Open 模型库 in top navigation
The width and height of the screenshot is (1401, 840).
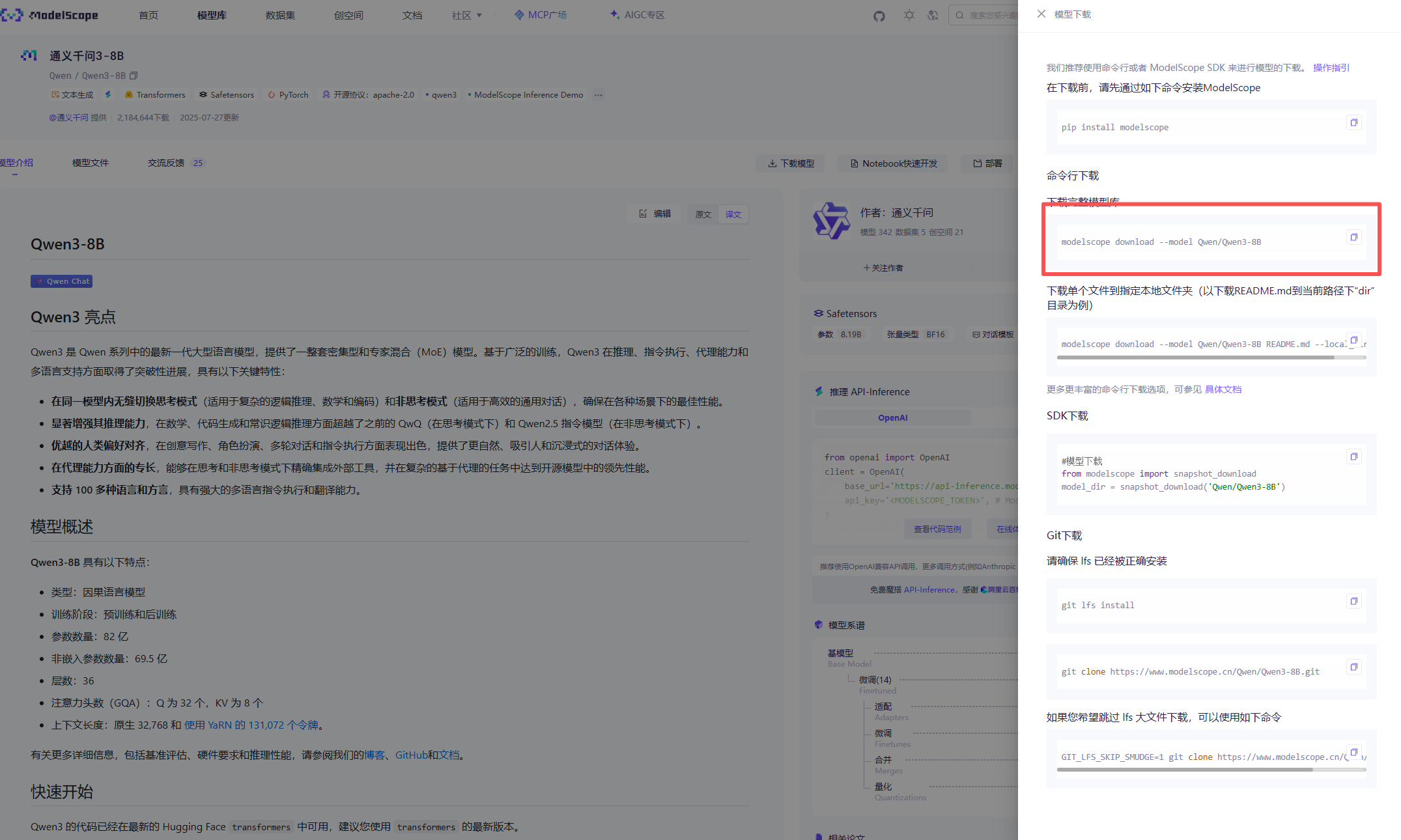(x=212, y=15)
